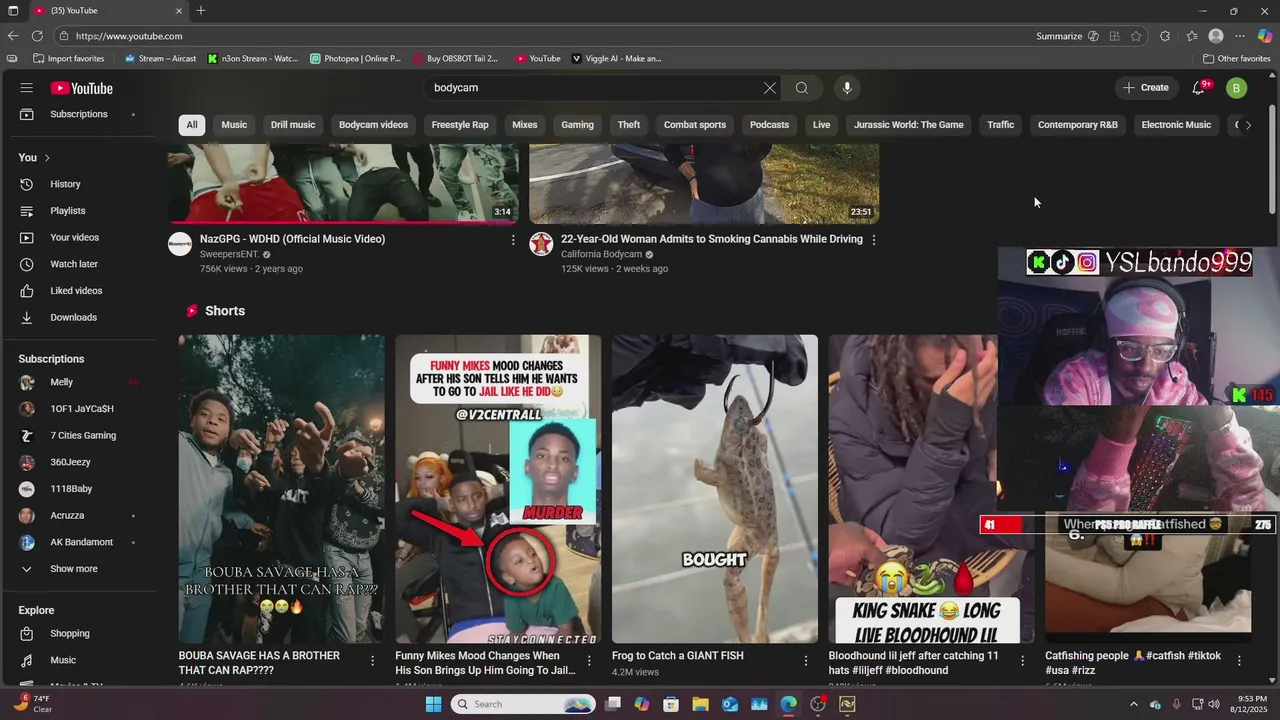
Task: Open the 22-Year-Old Woman Cannabis video
Action: coord(711,239)
